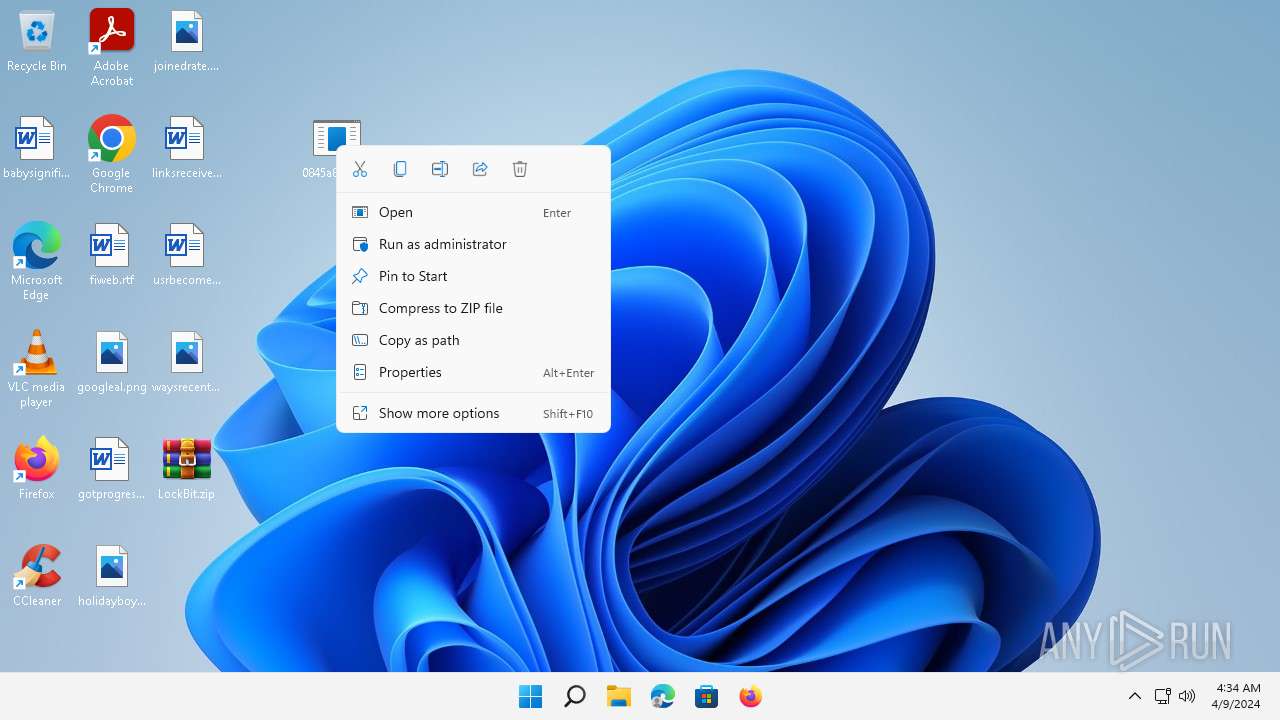Screen dimensions: 1280x720
Task: Select Open from the context menu
Action: pos(473,212)
